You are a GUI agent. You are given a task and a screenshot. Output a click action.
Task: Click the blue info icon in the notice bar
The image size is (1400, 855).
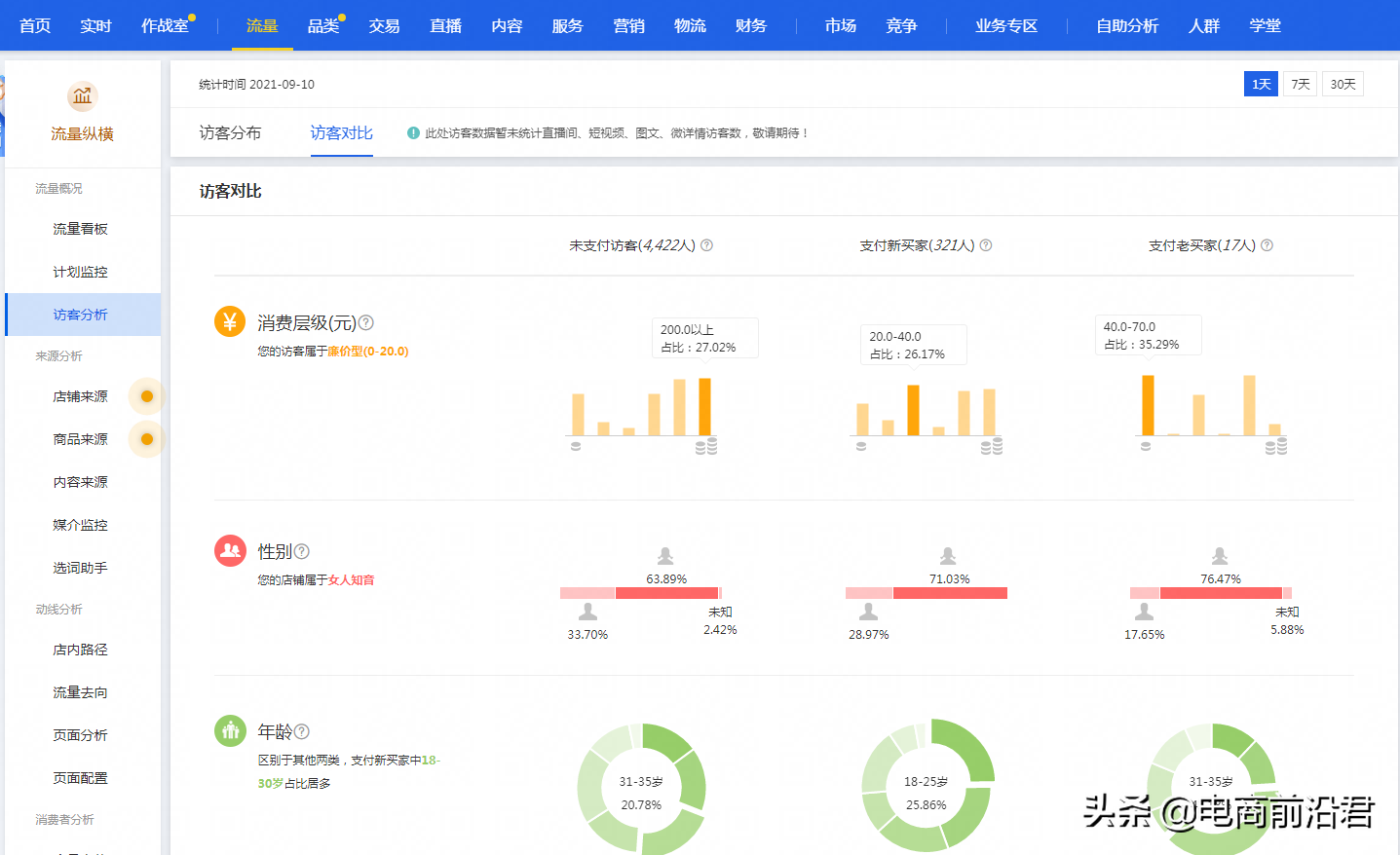(x=416, y=132)
